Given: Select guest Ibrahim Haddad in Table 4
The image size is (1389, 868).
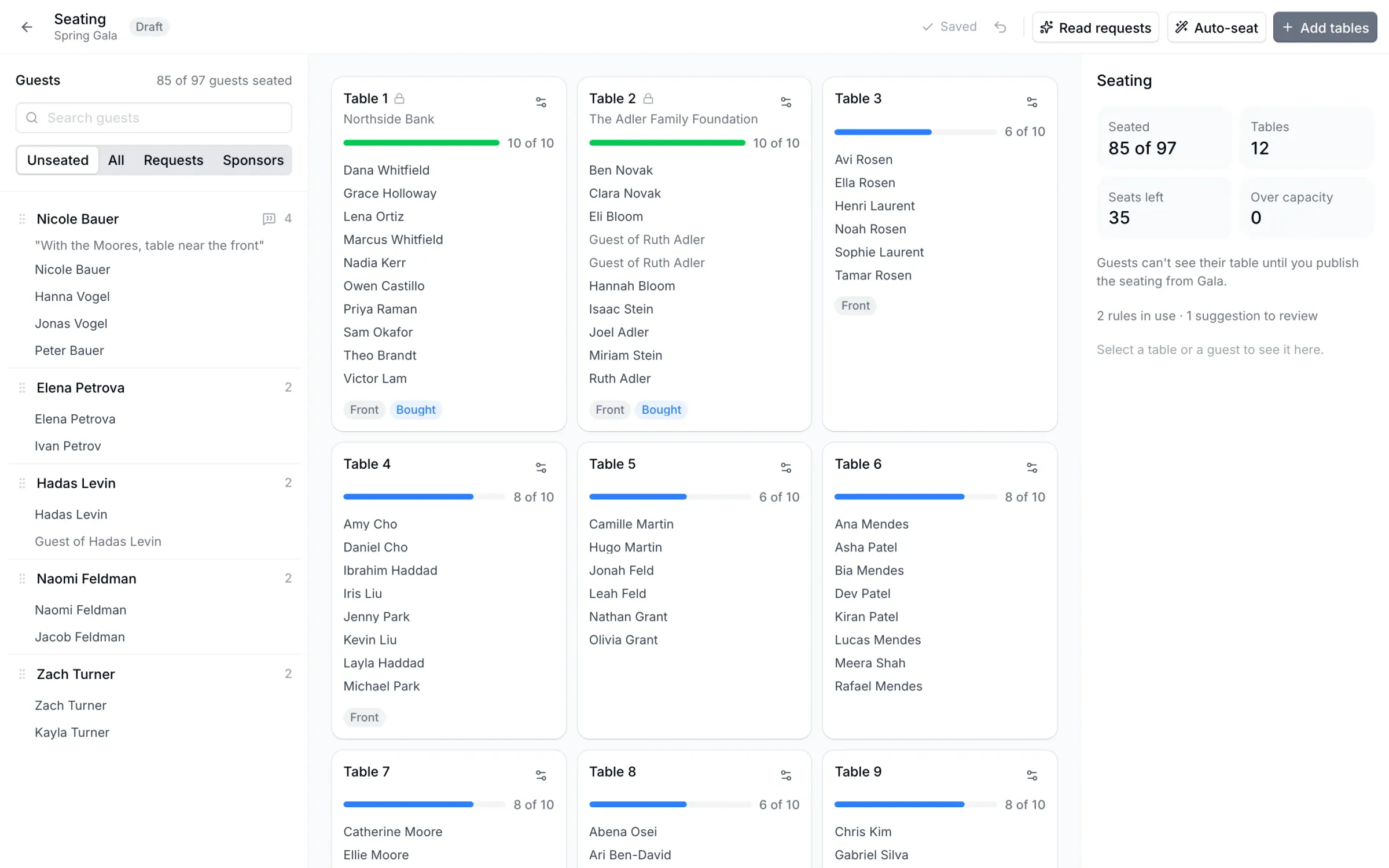Looking at the screenshot, I should tap(390, 571).
